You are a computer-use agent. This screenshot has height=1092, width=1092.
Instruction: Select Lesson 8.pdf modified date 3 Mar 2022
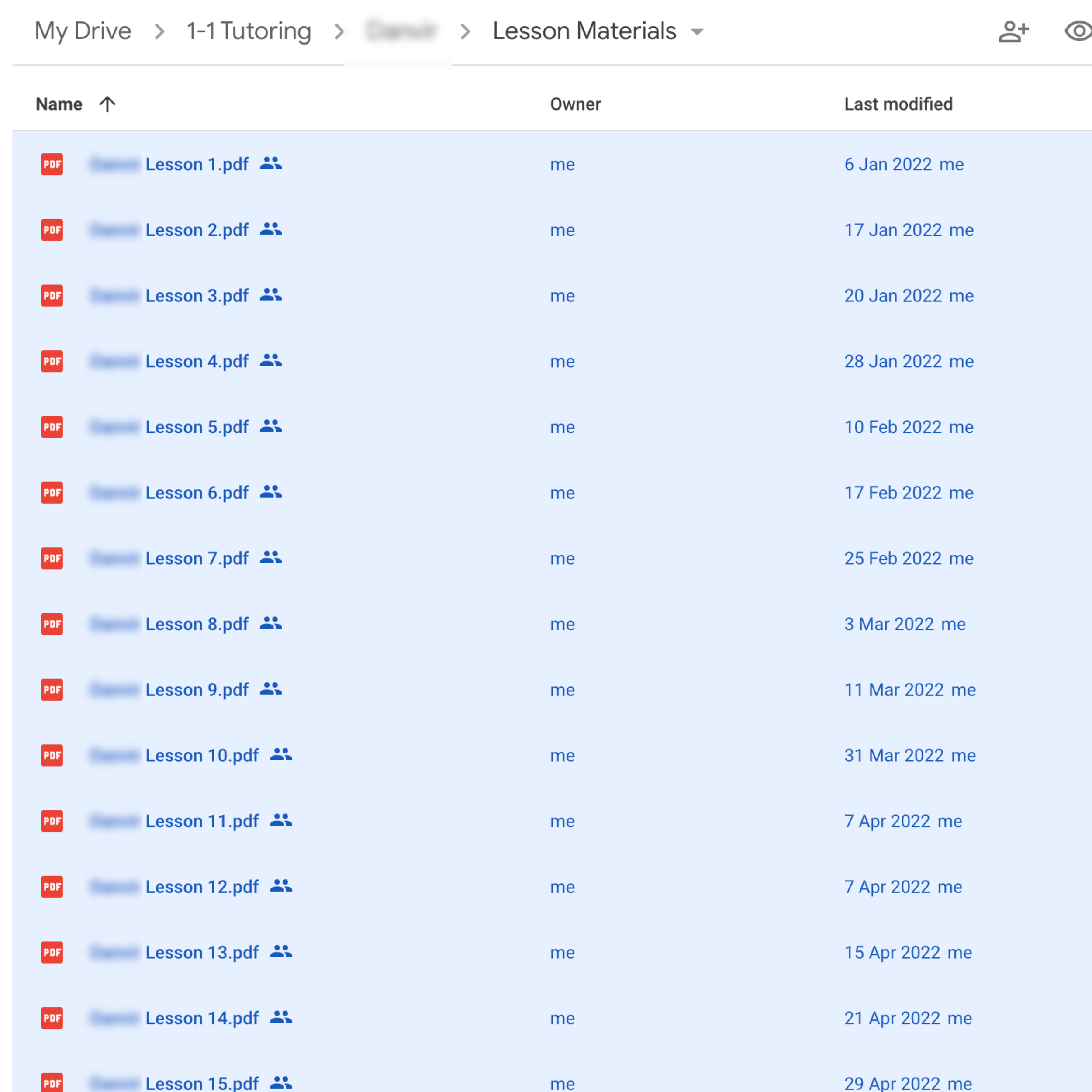[x=888, y=624]
